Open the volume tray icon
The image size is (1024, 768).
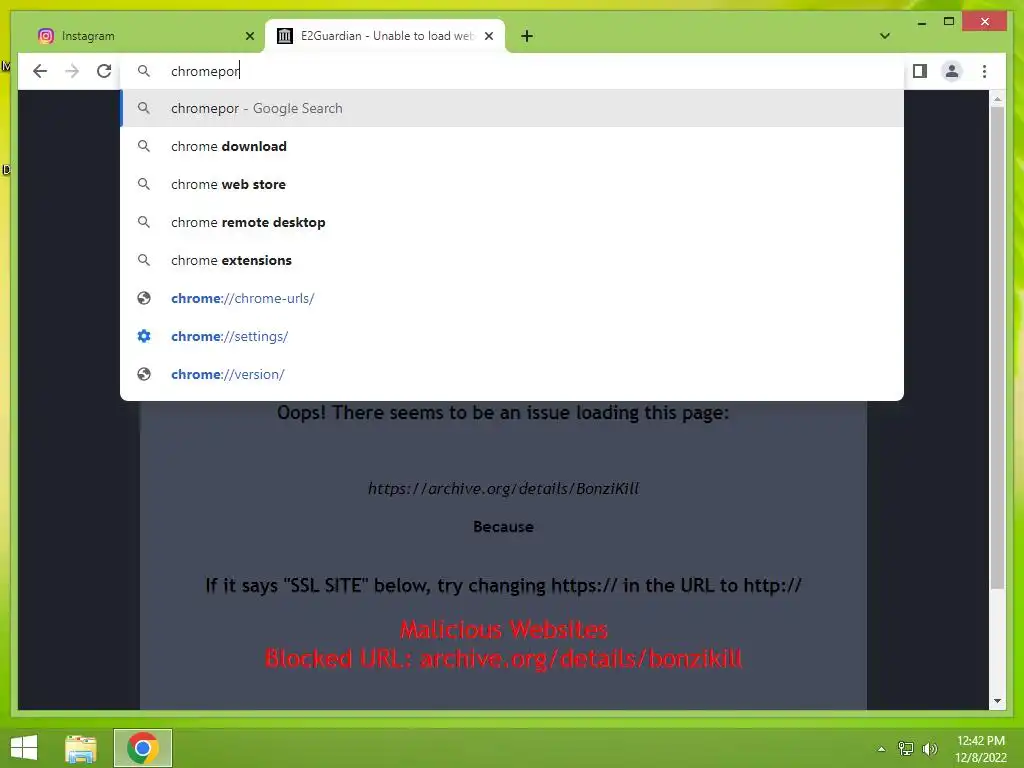tap(929, 749)
